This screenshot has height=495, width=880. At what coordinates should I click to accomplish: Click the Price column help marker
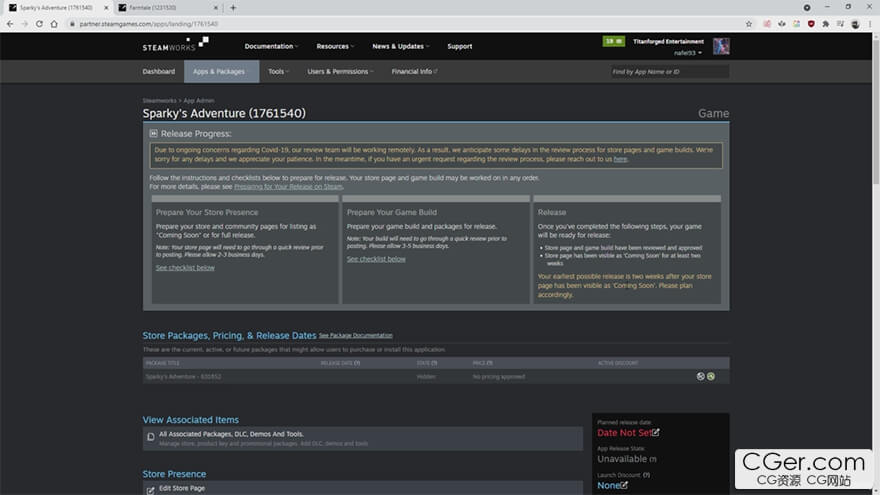[x=489, y=363]
